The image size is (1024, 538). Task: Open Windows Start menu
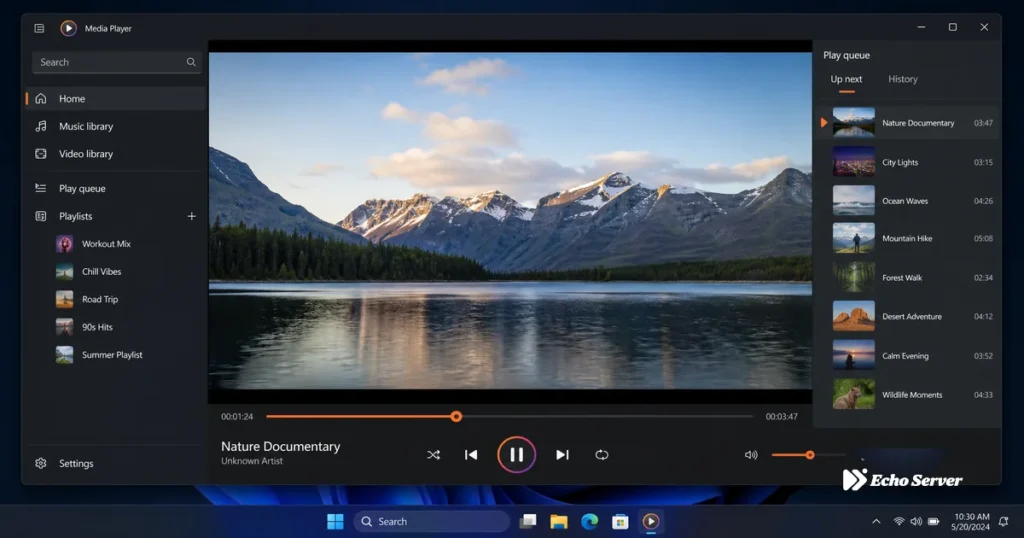click(x=335, y=521)
